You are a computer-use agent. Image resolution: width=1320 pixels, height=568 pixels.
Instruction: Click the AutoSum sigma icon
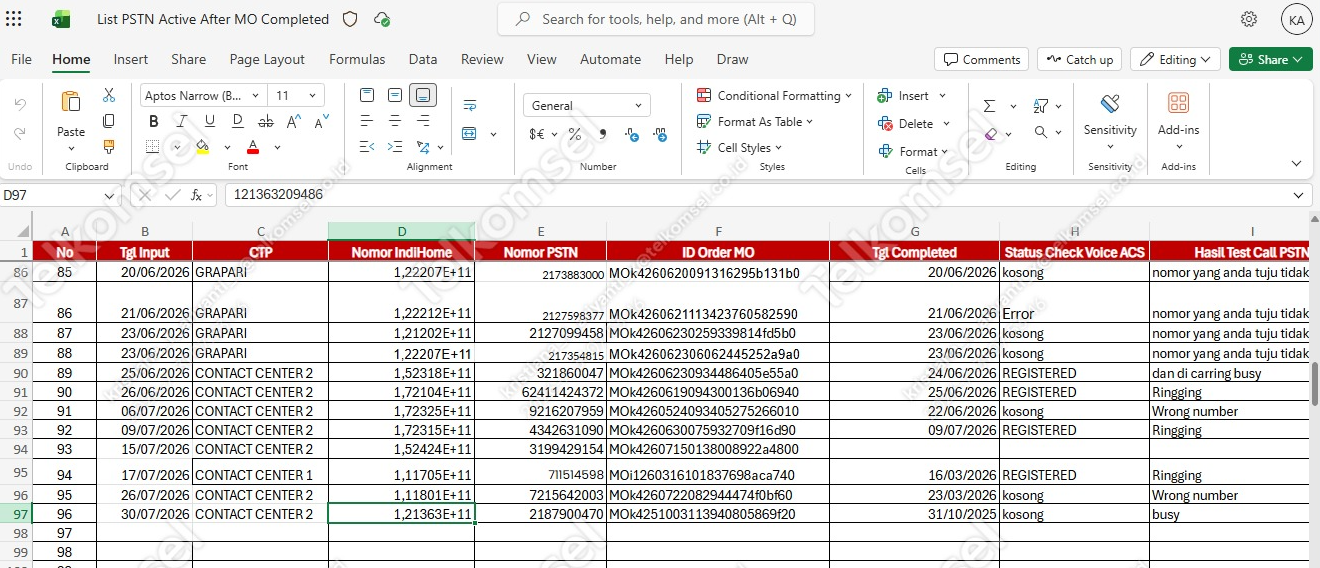click(x=989, y=106)
